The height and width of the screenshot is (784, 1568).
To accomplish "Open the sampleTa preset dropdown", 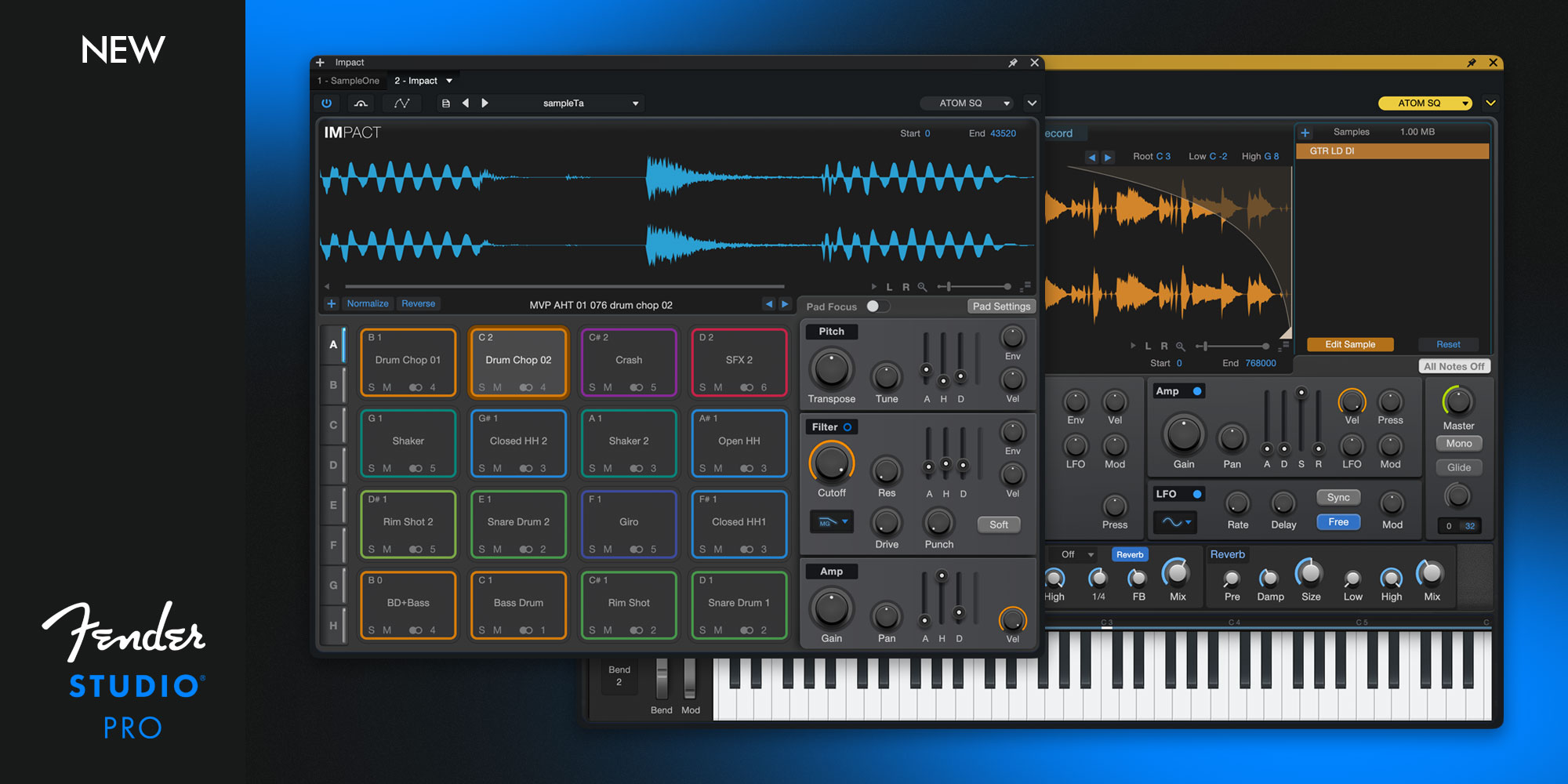I will 635,103.
